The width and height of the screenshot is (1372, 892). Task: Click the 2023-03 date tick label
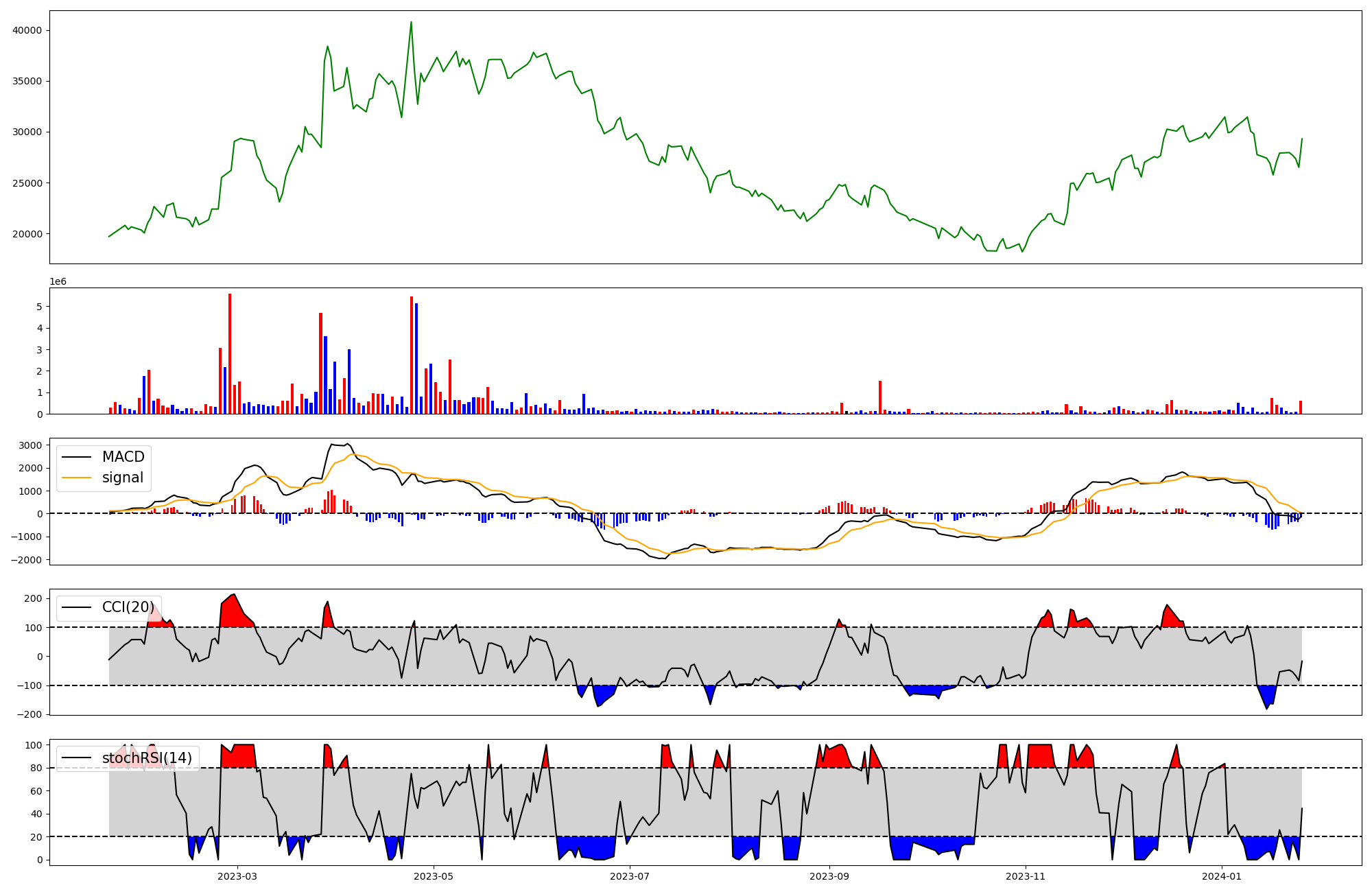237,876
